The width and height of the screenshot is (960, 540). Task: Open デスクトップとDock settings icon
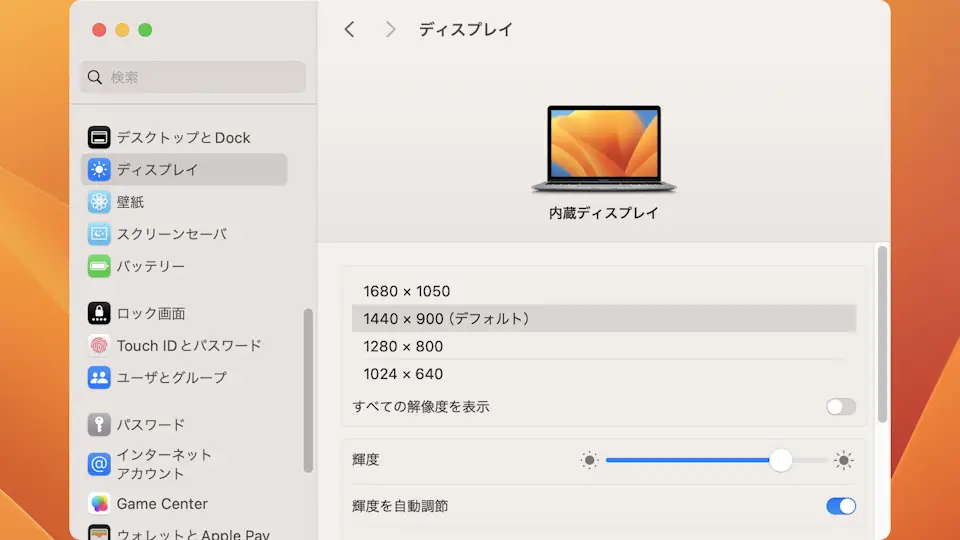99,138
